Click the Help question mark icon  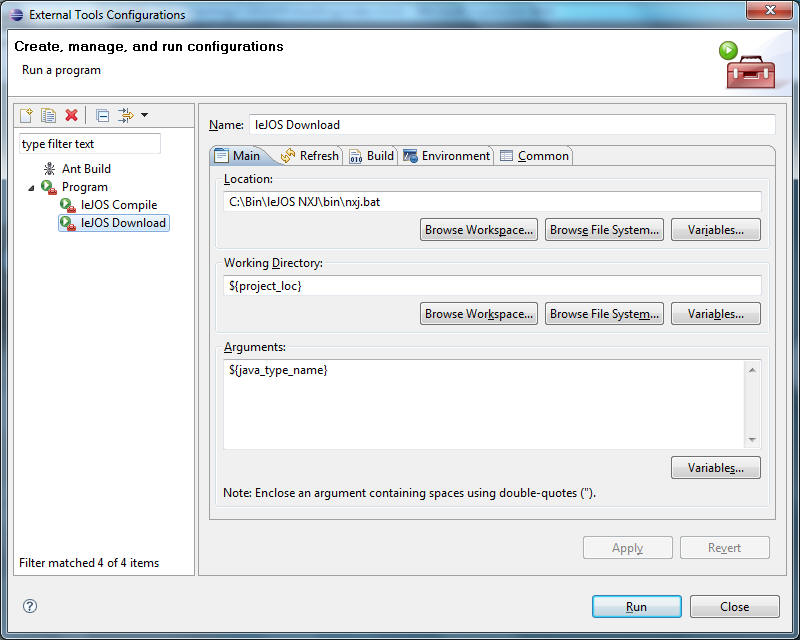tap(30, 606)
